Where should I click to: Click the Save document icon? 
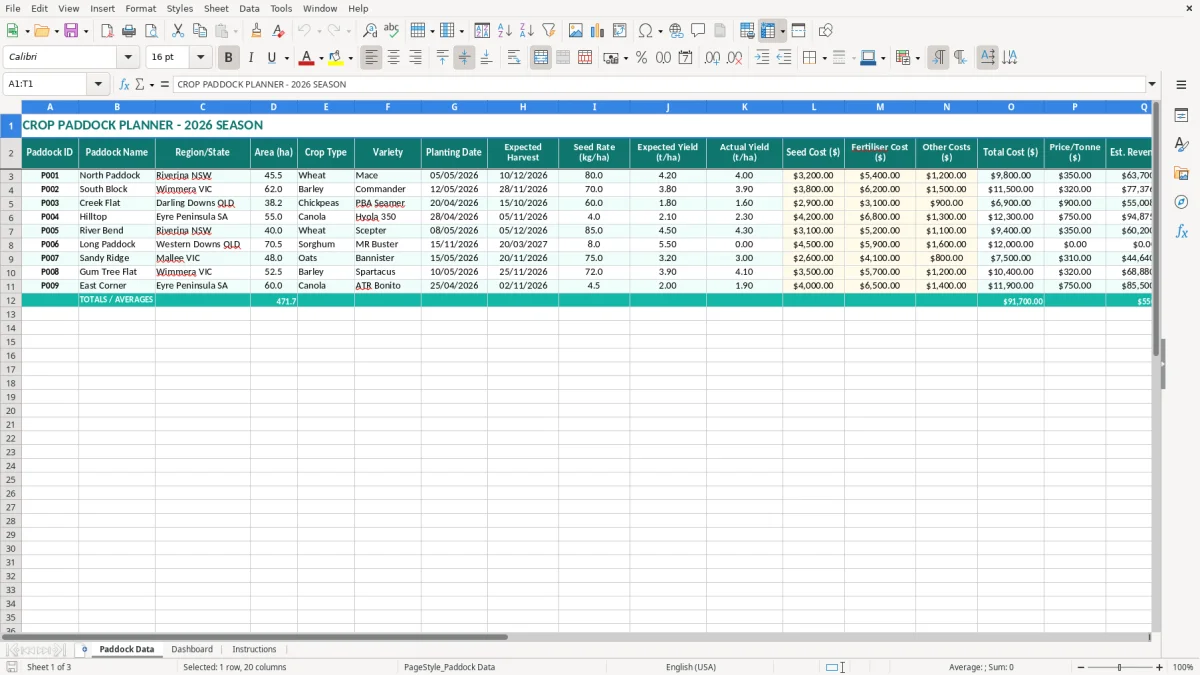[x=71, y=31]
